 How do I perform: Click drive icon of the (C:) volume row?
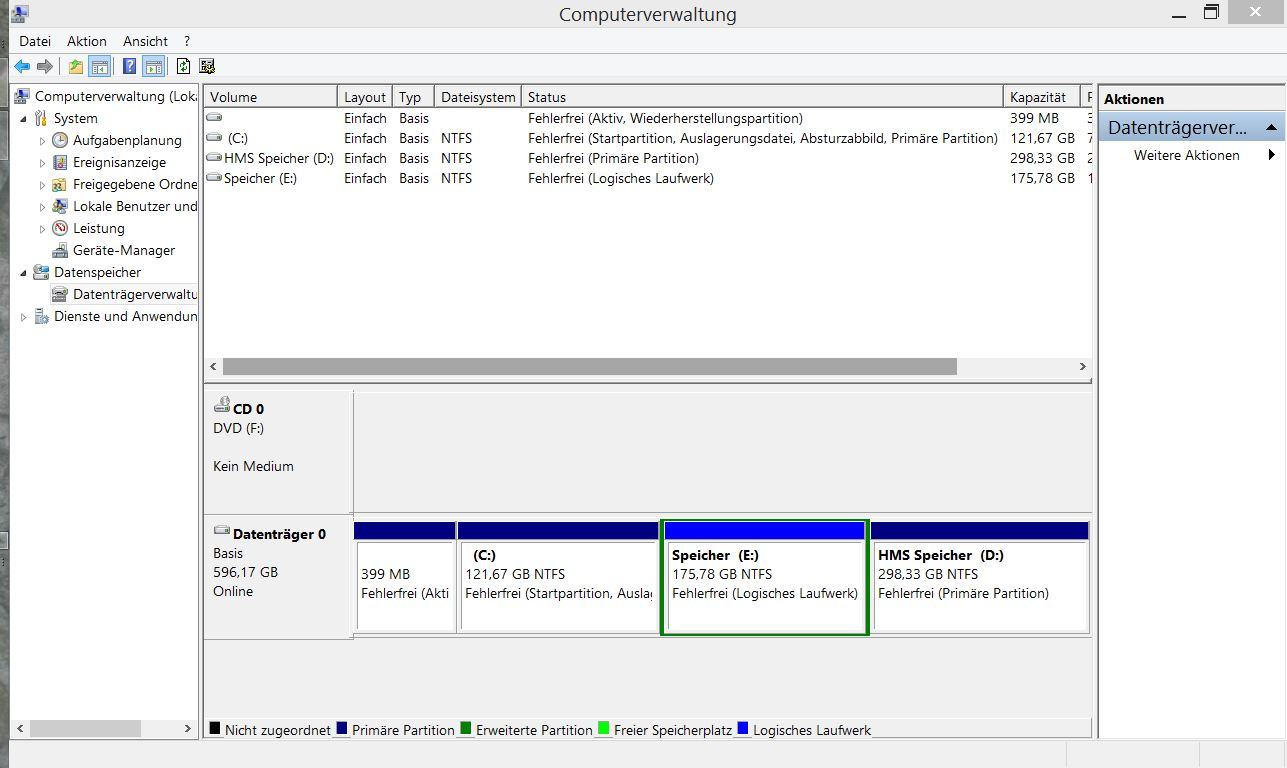[x=214, y=137]
